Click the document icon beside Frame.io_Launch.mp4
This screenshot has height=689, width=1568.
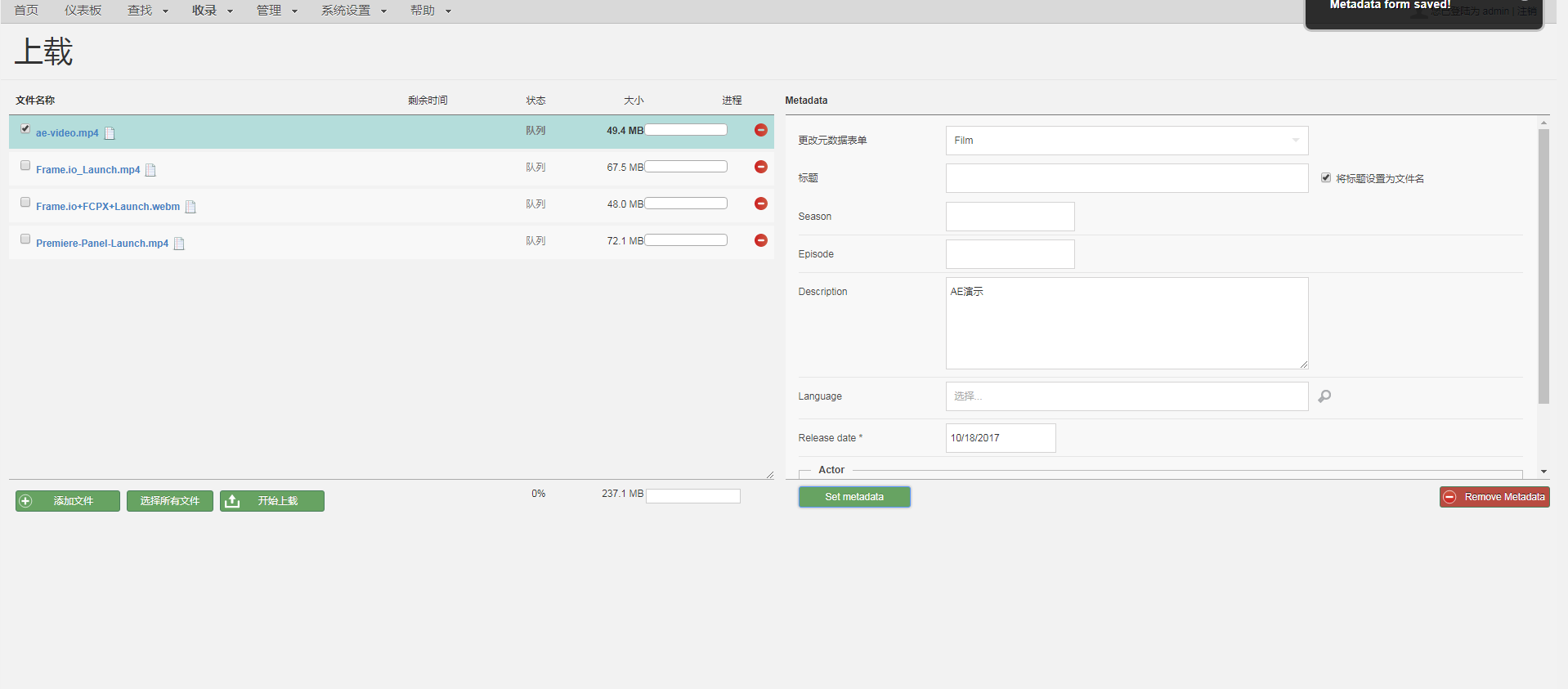click(x=150, y=170)
